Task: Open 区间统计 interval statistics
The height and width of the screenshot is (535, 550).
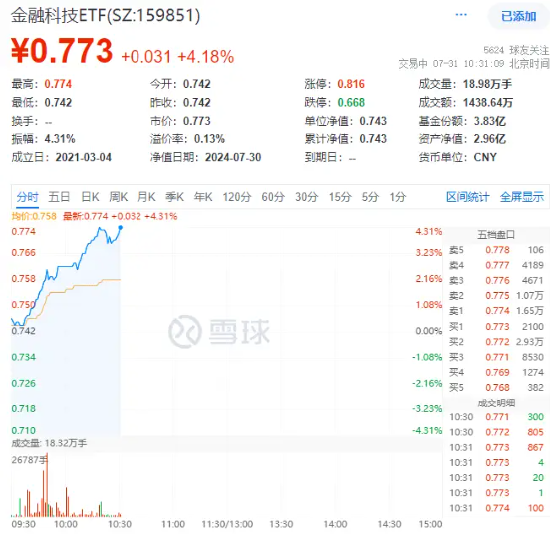Action: [x=468, y=197]
